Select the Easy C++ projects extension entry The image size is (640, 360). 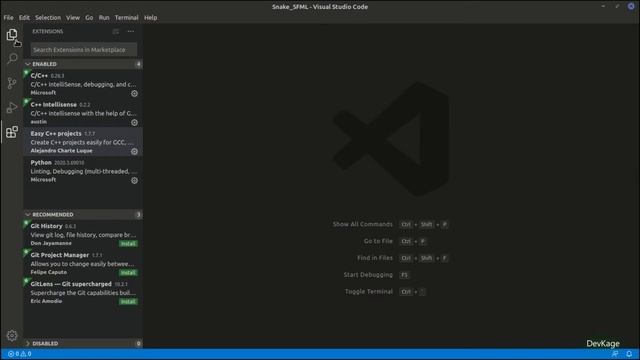coord(83,142)
